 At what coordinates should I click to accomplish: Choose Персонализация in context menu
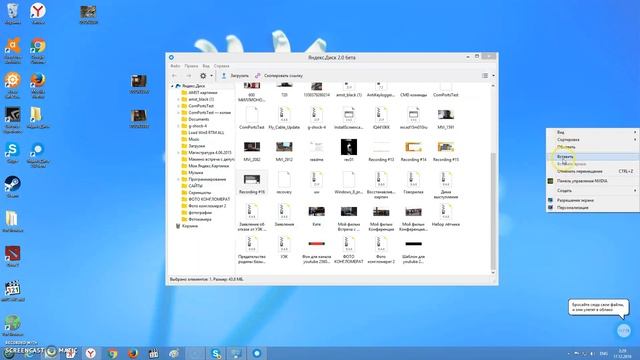(x=593, y=208)
